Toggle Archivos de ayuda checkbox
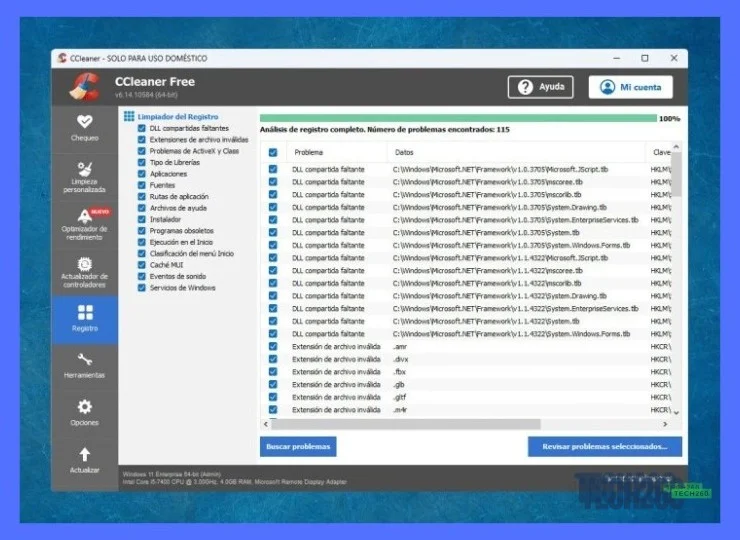The height and width of the screenshot is (540, 740). pos(142,208)
